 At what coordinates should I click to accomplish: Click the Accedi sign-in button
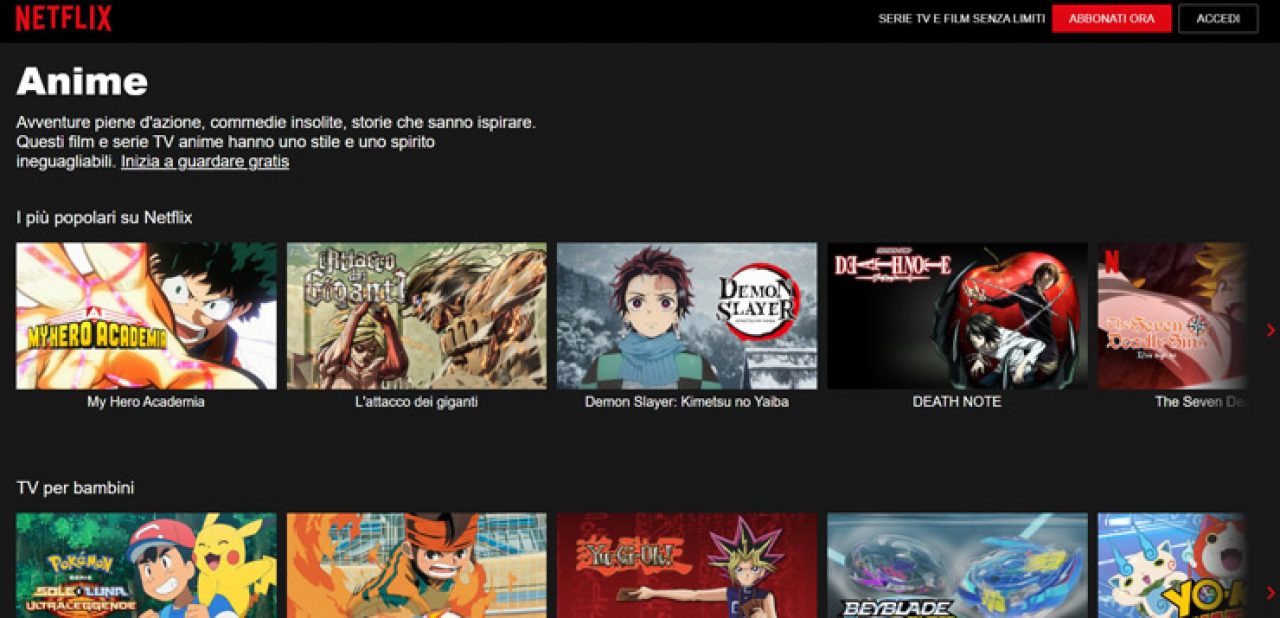pos(1217,19)
